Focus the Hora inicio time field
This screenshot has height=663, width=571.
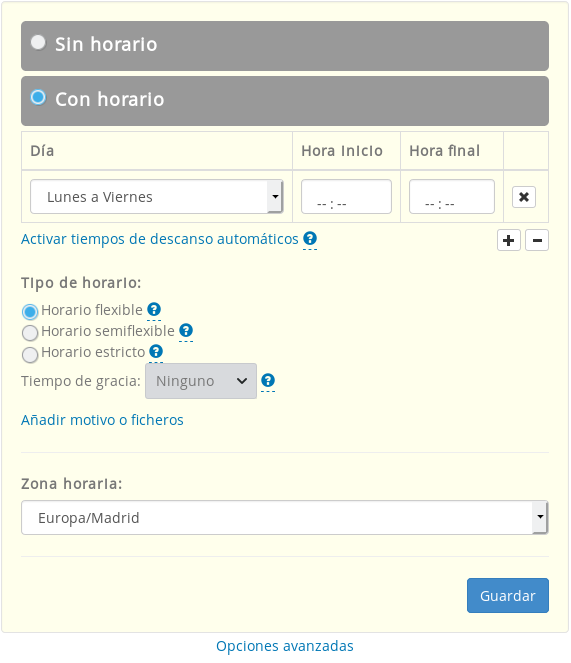coord(346,197)
